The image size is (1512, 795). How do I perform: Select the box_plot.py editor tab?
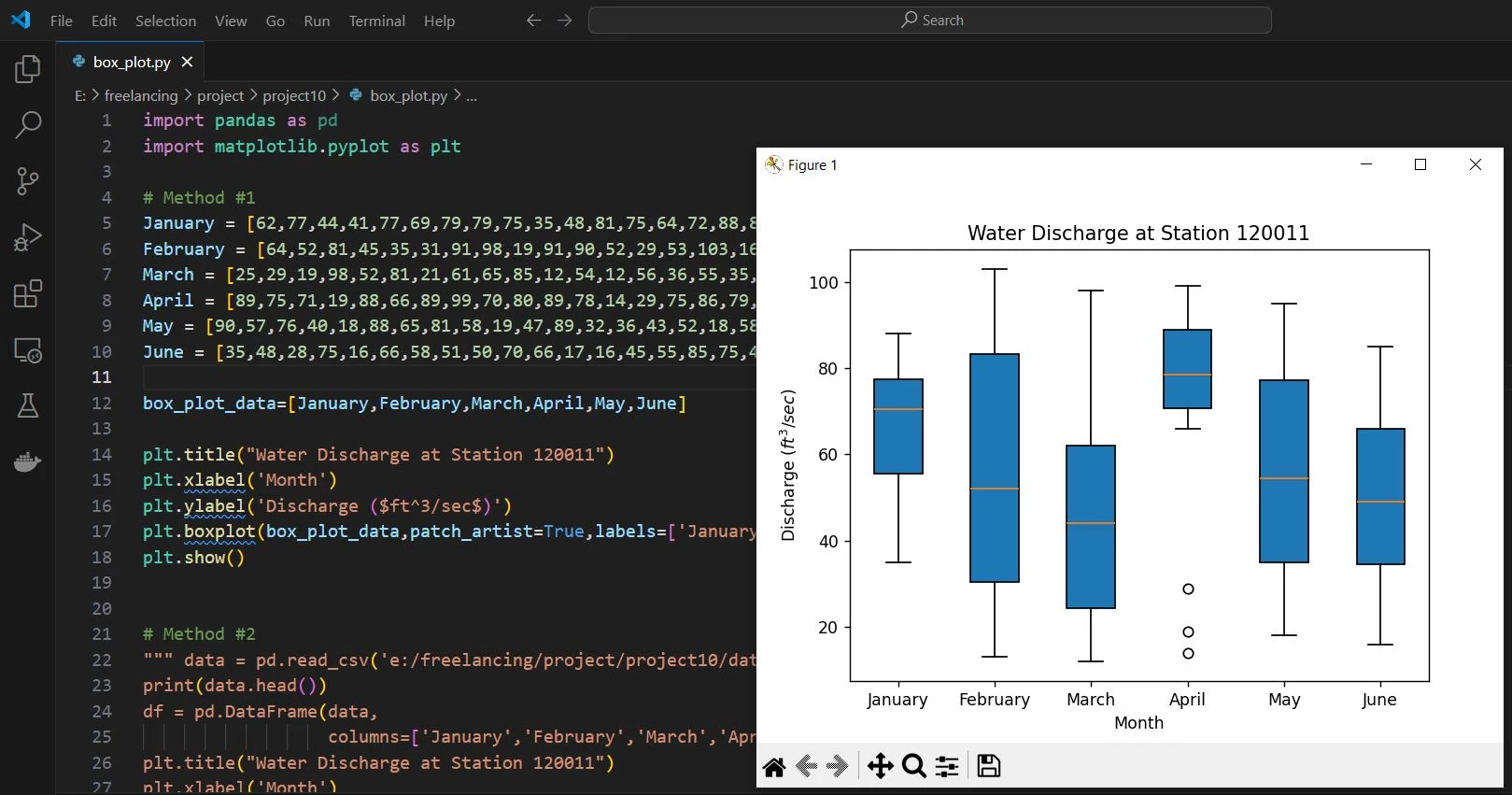pos(130,62)
